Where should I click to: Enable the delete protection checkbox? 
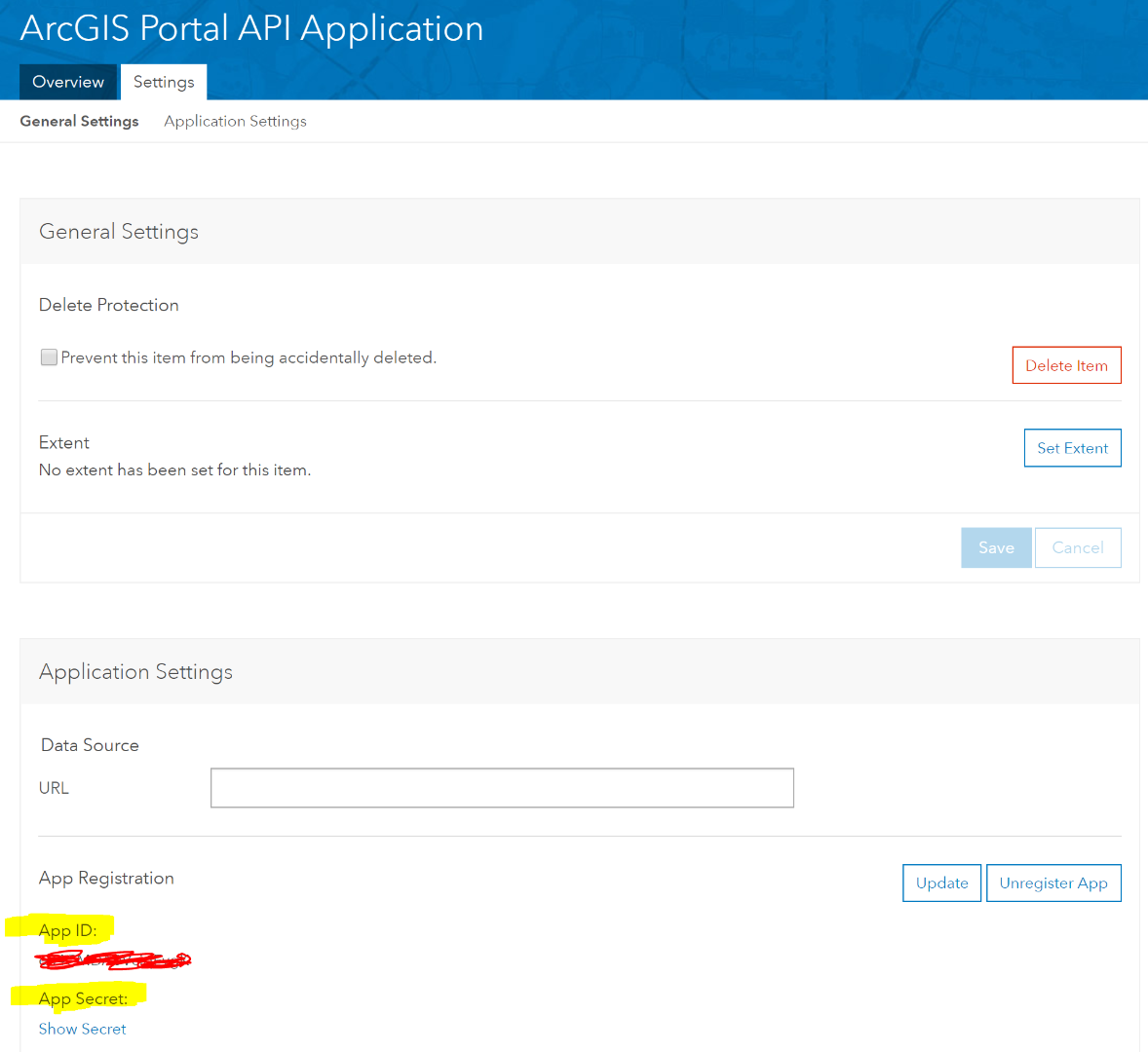[49, 357]
